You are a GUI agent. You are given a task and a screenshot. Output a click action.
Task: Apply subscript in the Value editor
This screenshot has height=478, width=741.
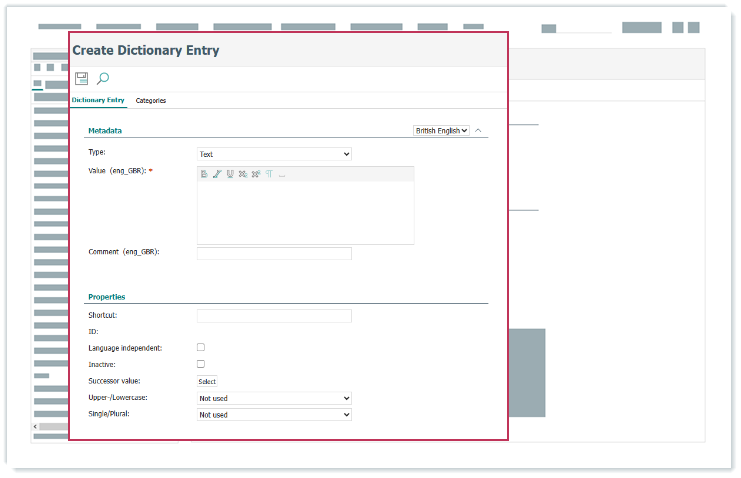coord(243,174)
